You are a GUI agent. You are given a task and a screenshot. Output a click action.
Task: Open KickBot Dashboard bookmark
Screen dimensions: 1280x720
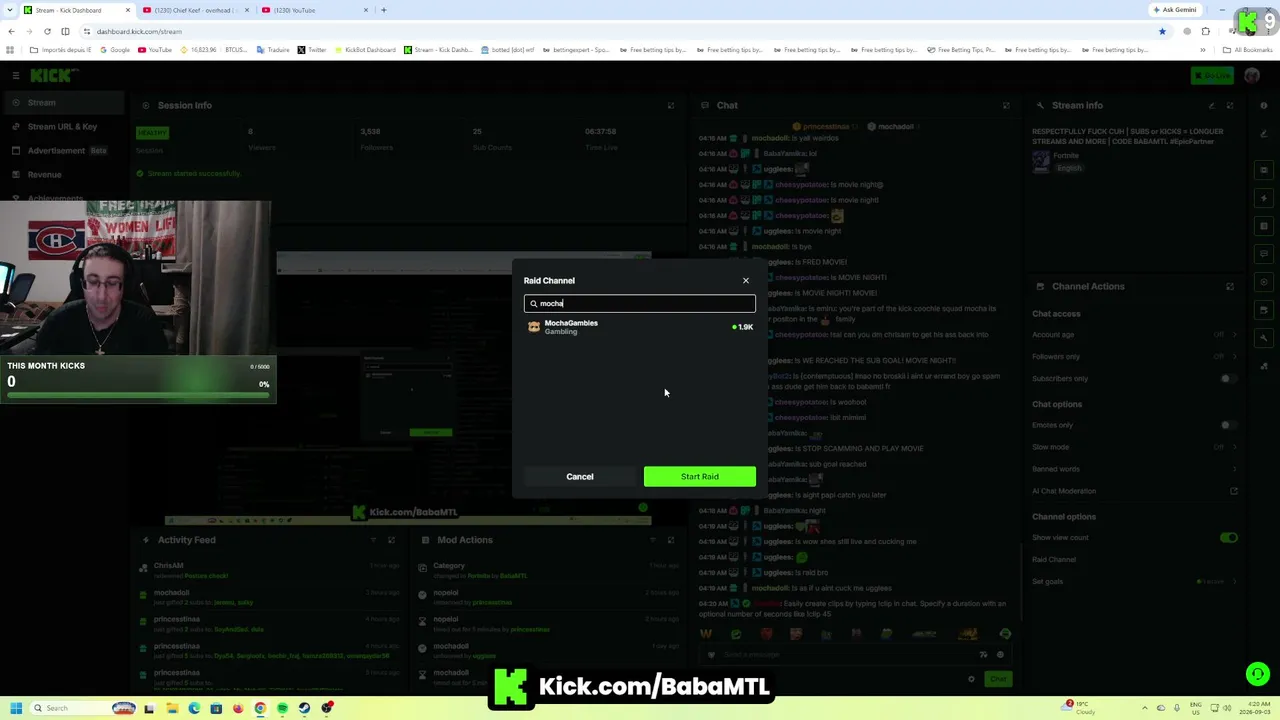(x=366, y=50)
